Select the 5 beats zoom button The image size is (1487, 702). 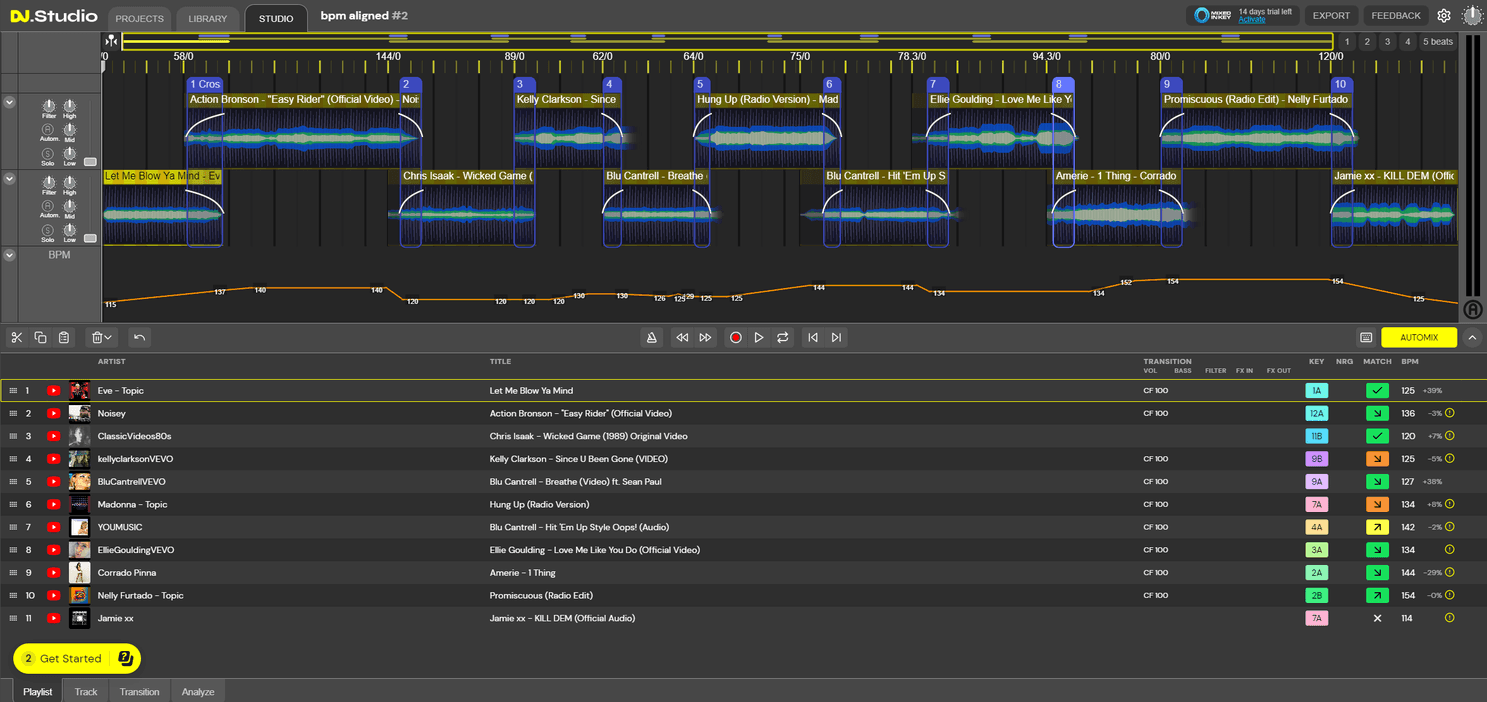tap(1438, 42)
